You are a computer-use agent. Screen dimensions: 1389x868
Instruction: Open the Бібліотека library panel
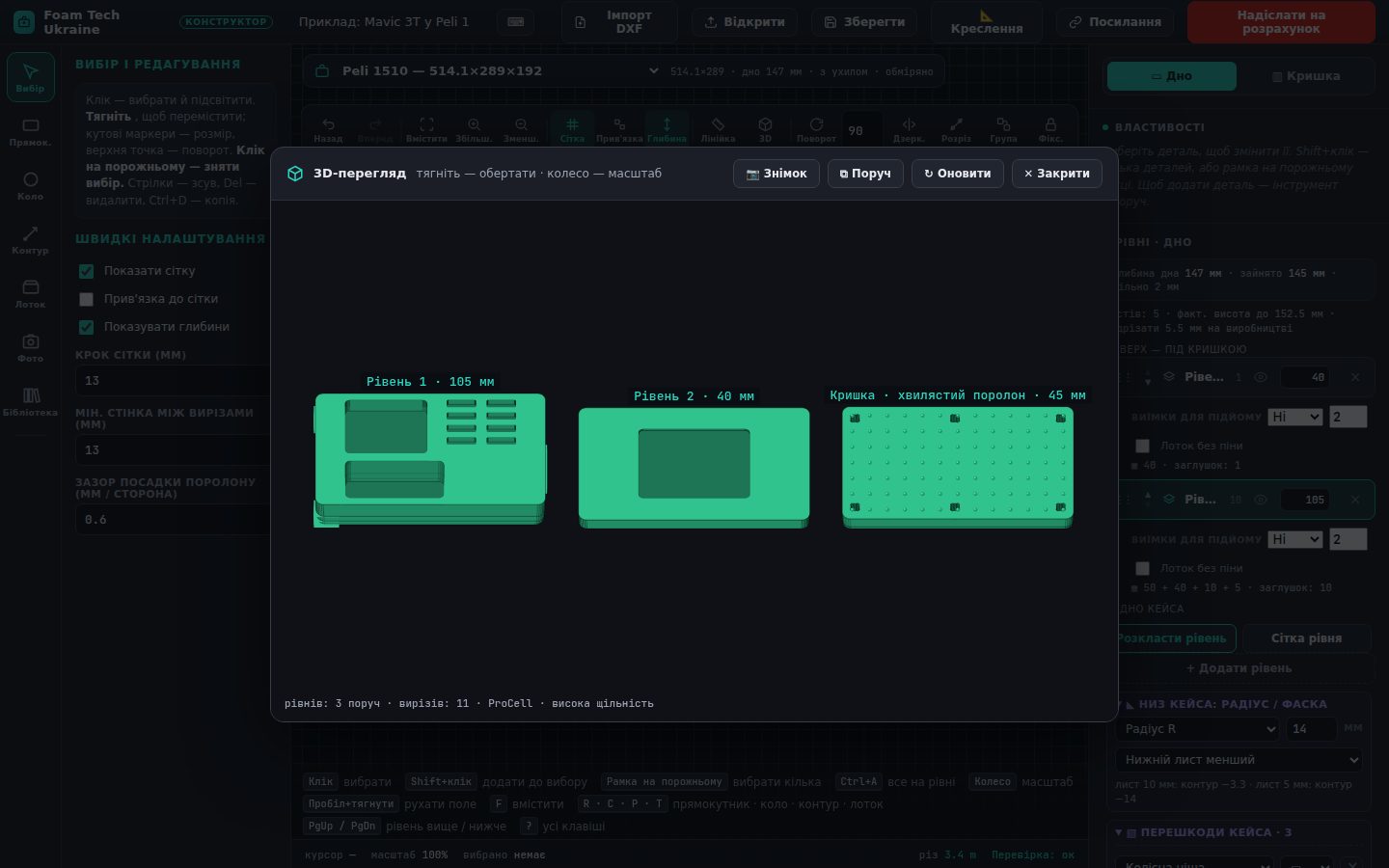(30, 402)
